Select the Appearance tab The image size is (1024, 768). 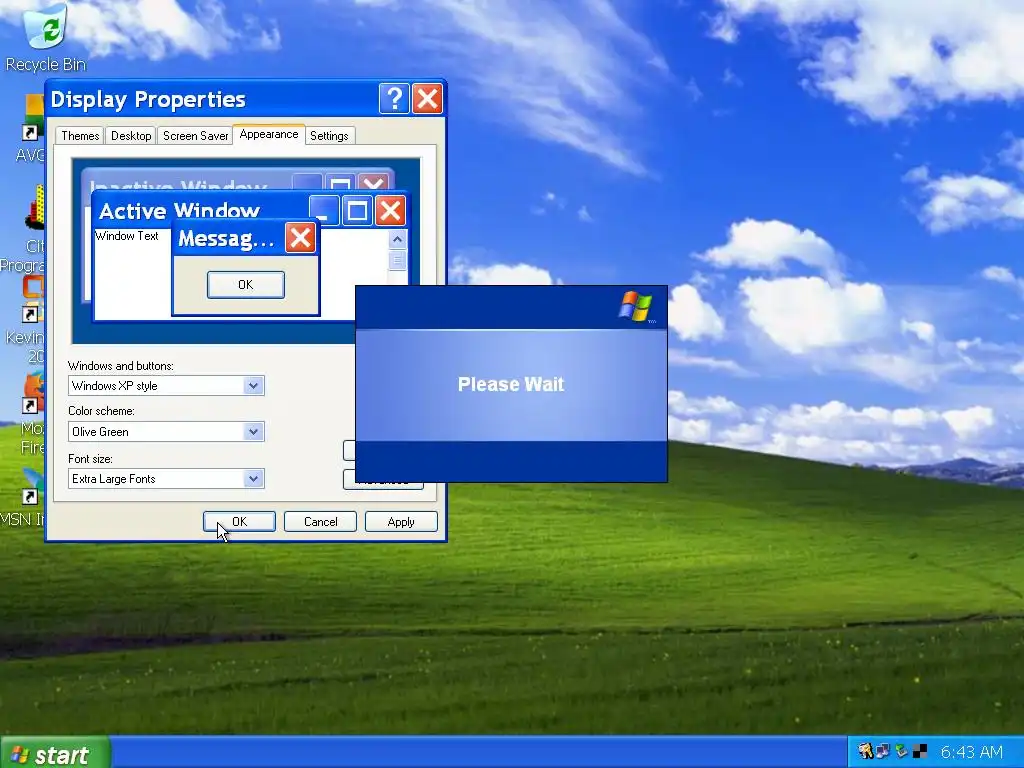[x=268, y=134]
